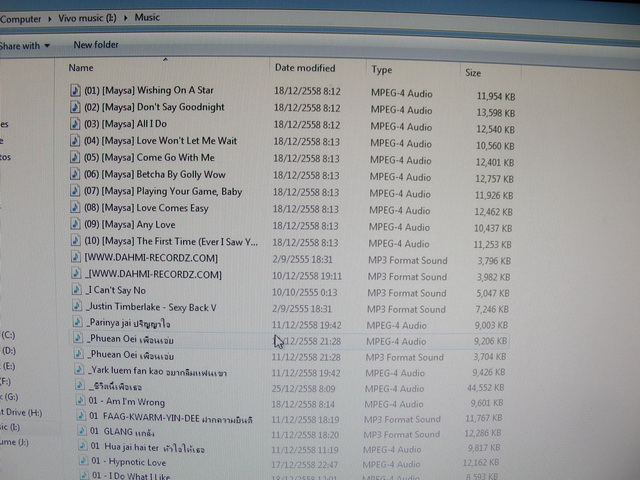Click the date 25/12/2558 8:09

(x=303, y=389)
